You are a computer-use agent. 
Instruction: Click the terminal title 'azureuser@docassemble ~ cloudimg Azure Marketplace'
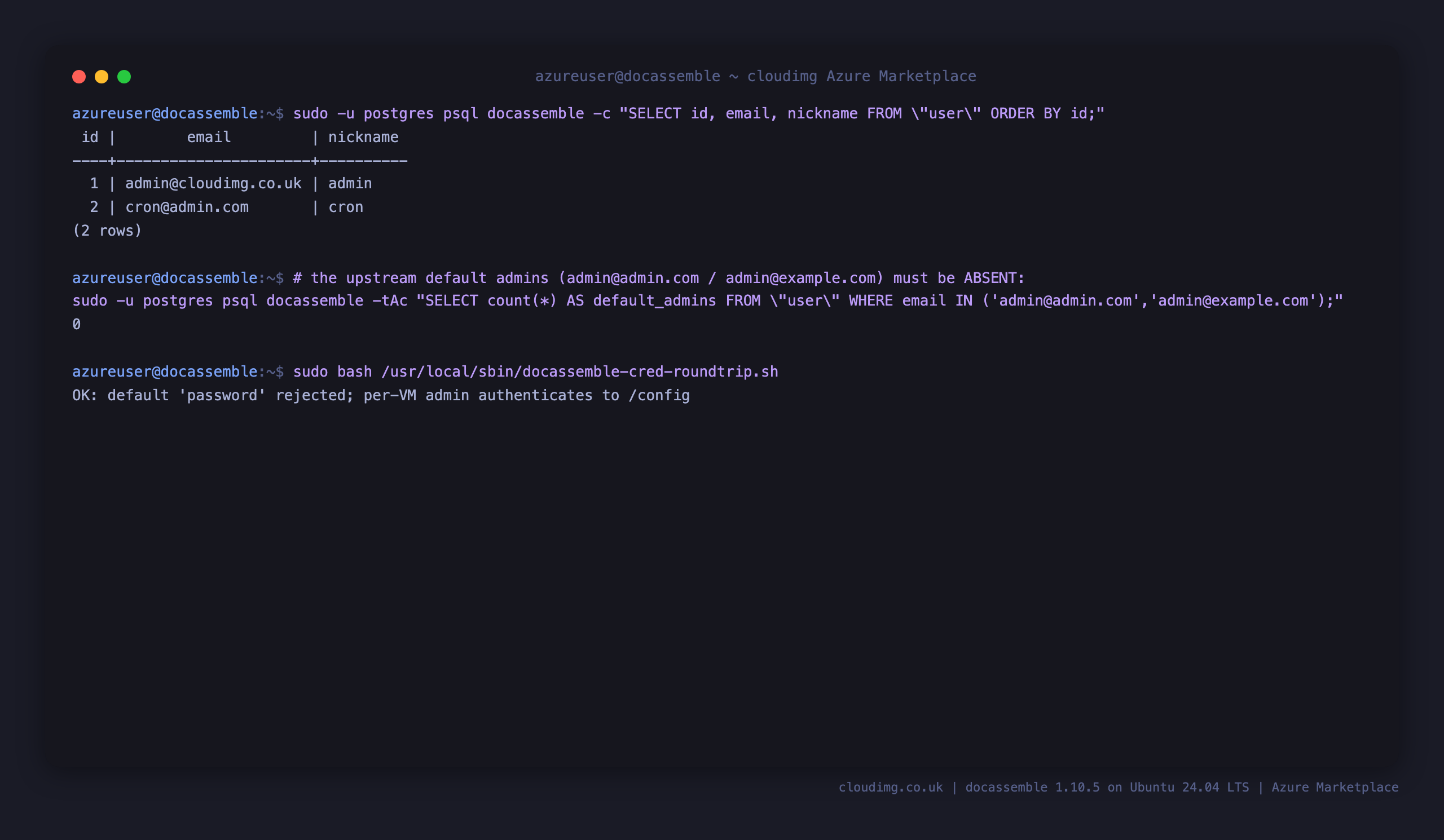(755, 76)
